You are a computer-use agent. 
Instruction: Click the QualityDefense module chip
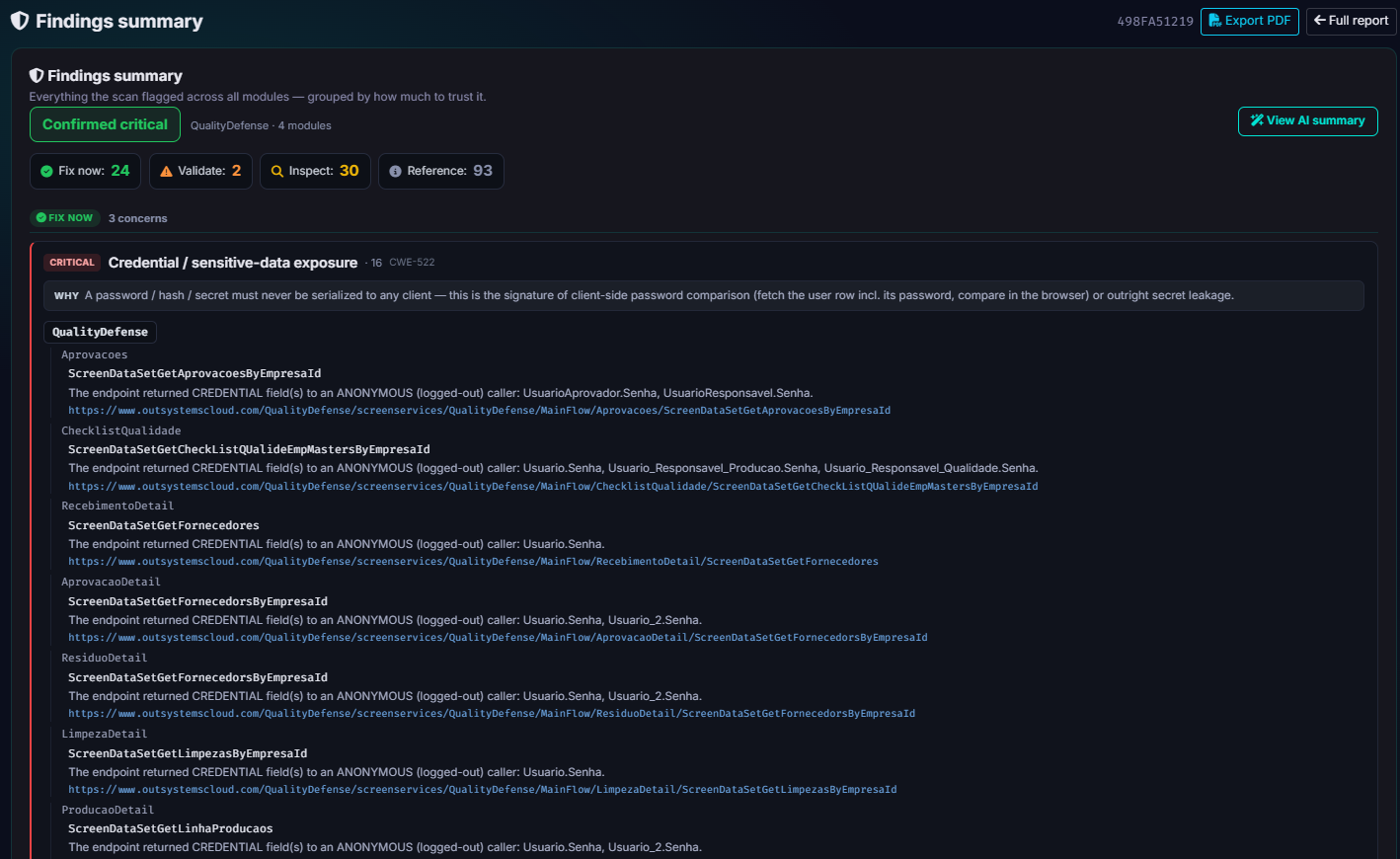[x=100, y=332]
